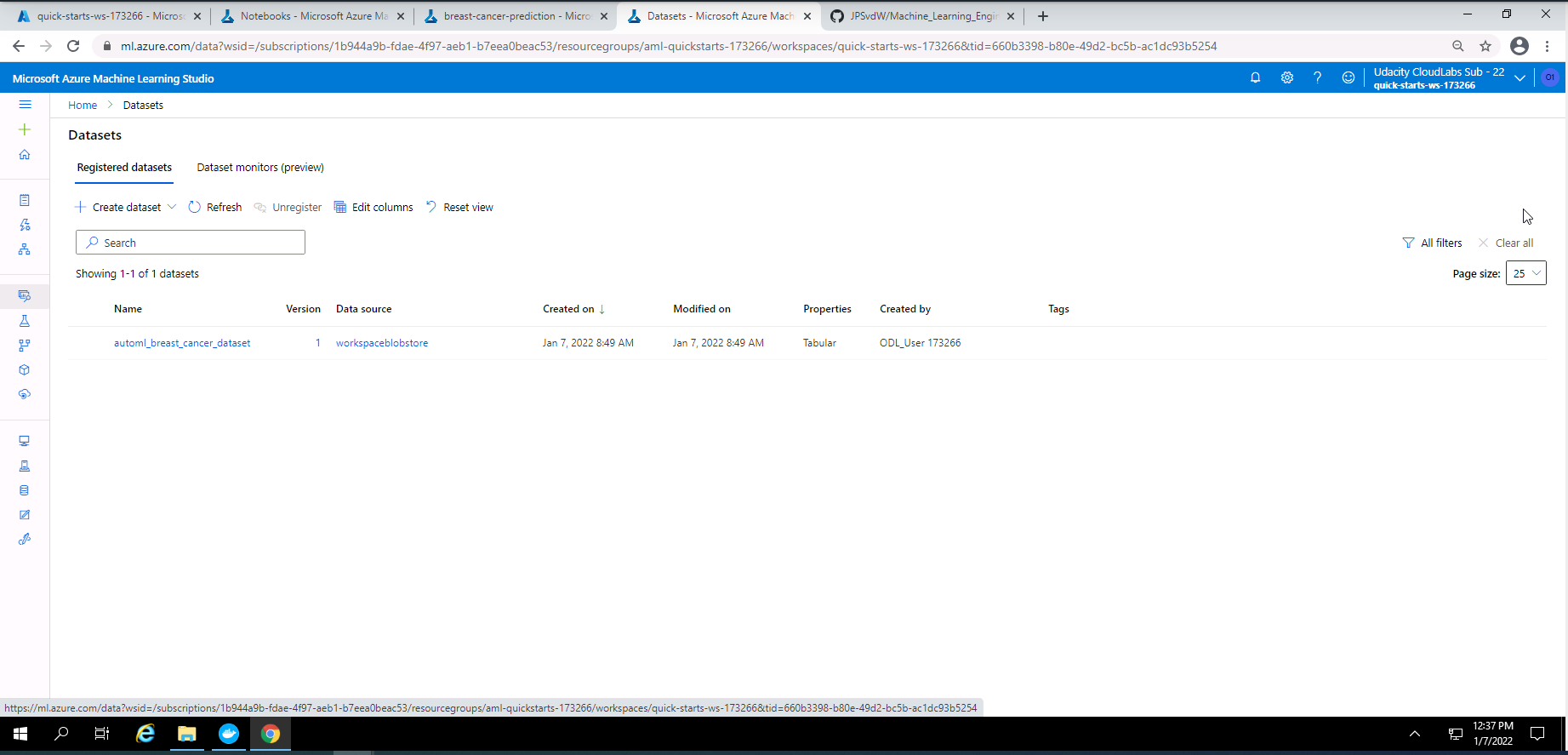Switch to Dataset monitors (preview) tab
Image resolution: width=1568 pixels, height=755 pixels.
[260, 168]
